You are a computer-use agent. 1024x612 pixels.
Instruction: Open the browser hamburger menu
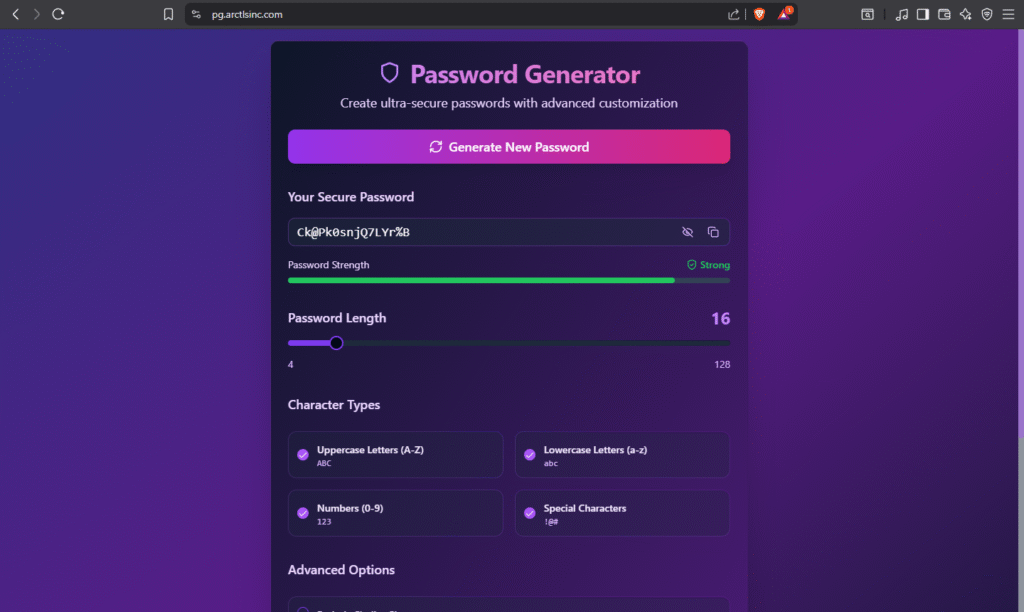1007,14
